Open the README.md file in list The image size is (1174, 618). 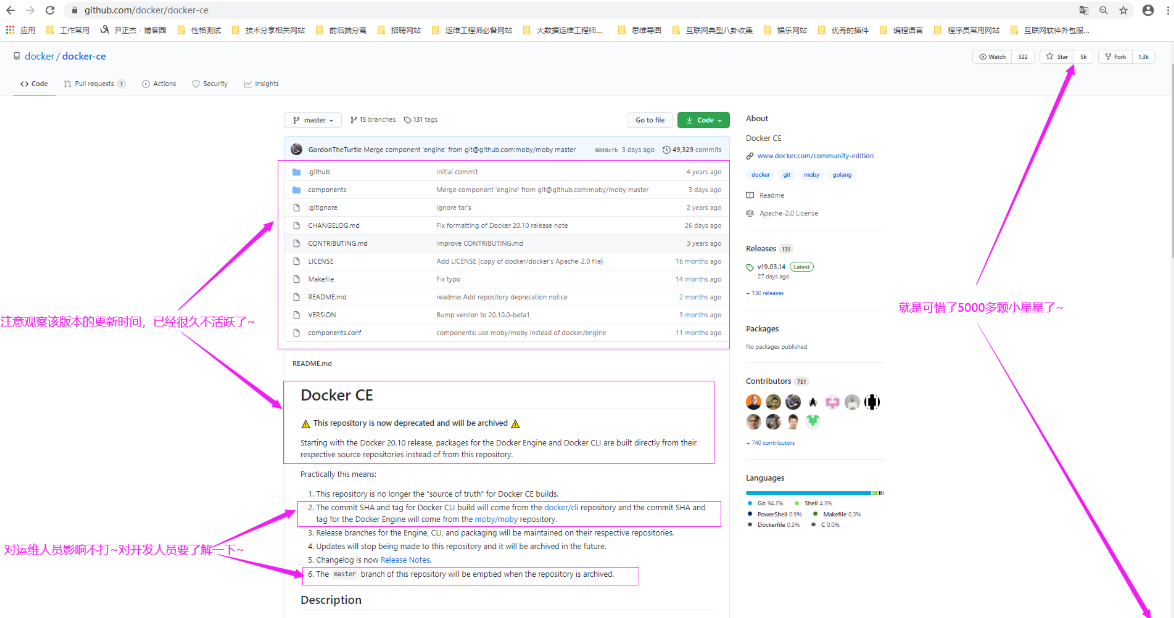327,297
